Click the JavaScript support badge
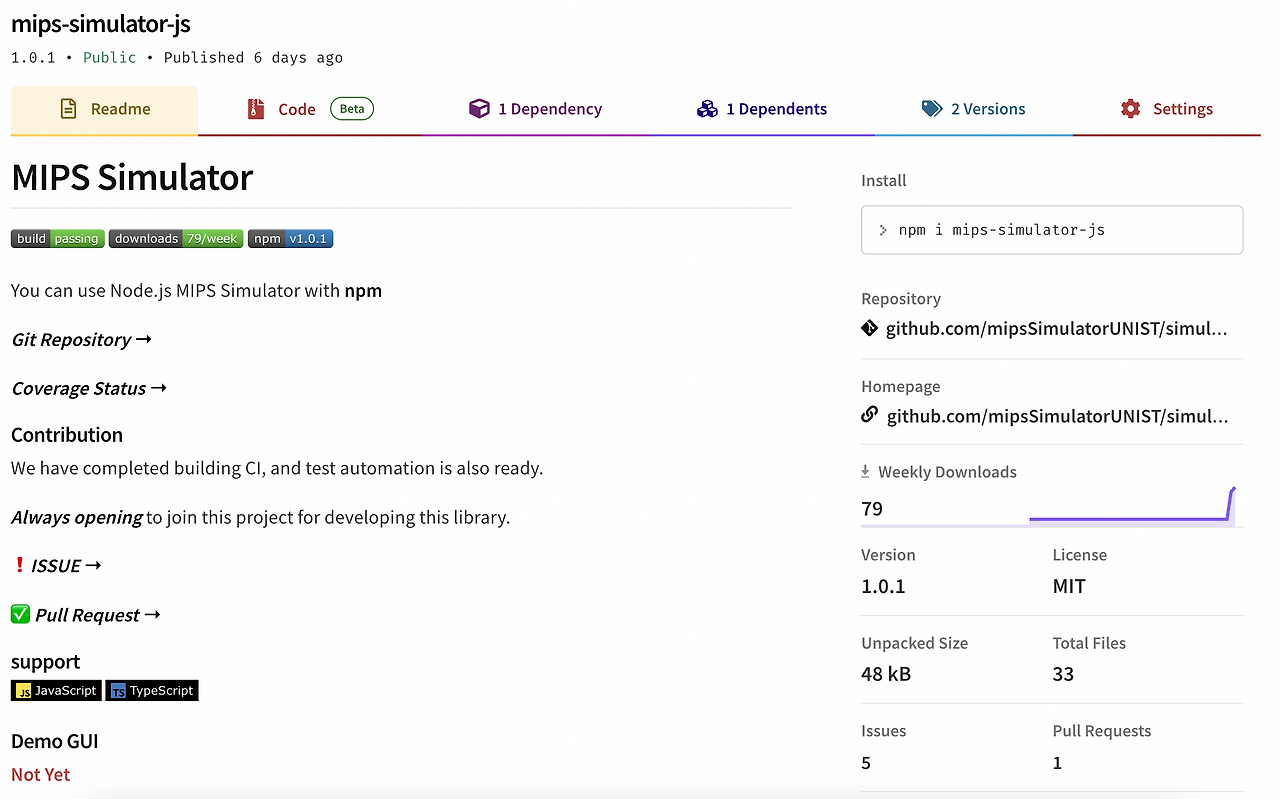 coord(56,690)
